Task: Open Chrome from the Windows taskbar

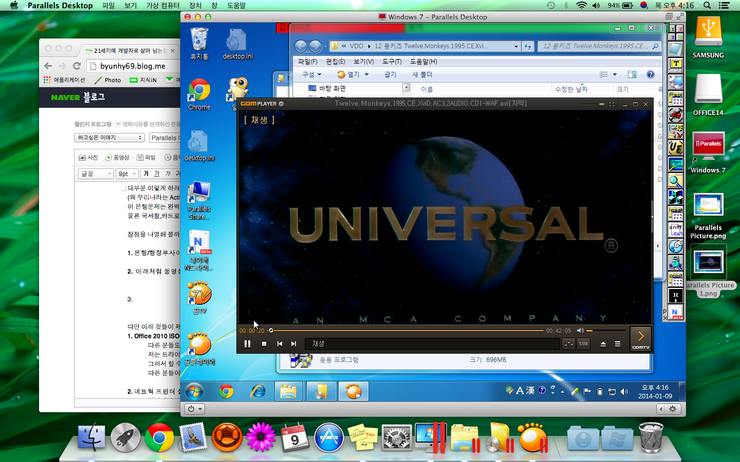Action: 226,391
